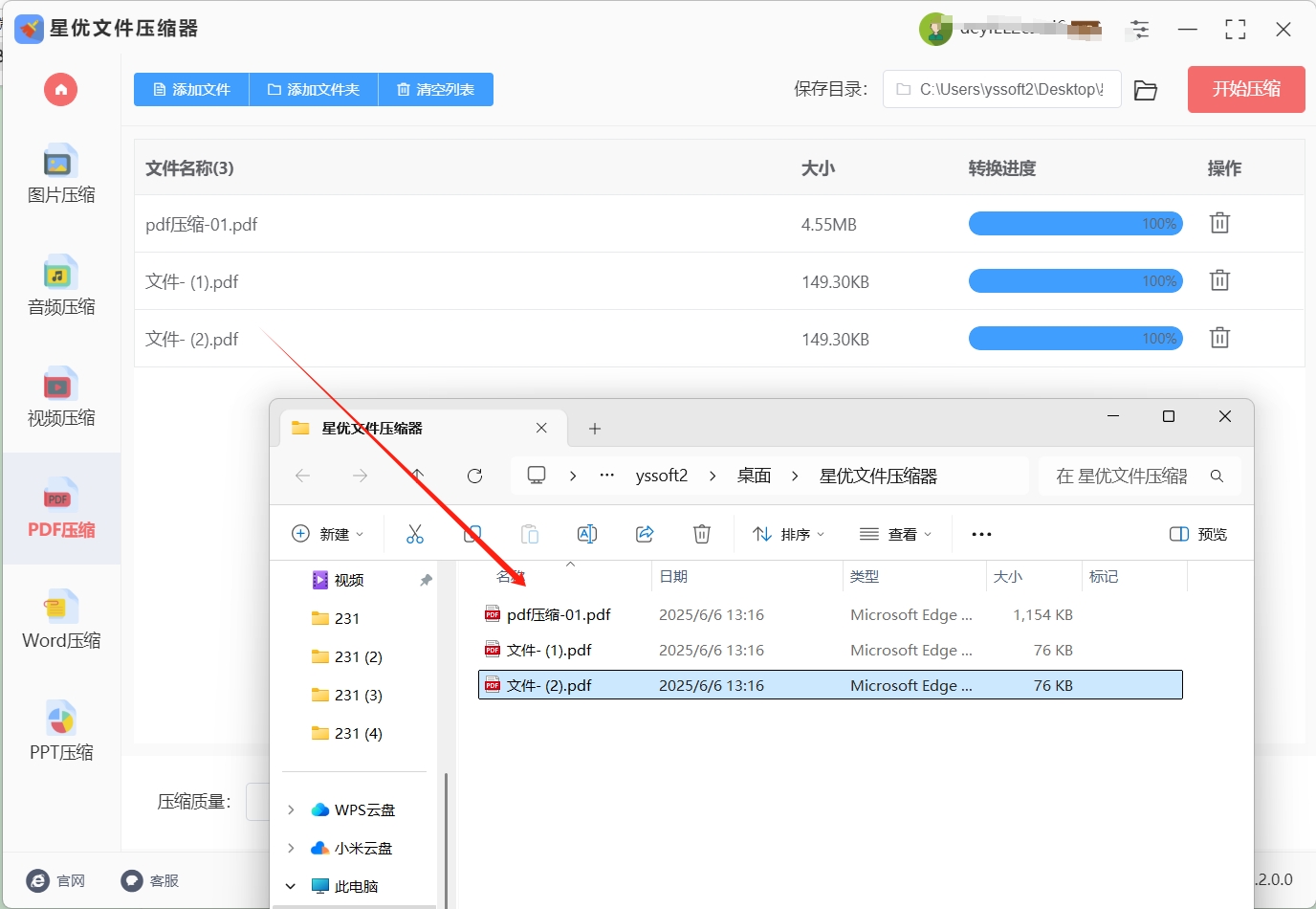The width and height of the screenshot is (1316, 909).
Task: Click the red home icon in the sidebar
Action: click(x=60, y=90)
